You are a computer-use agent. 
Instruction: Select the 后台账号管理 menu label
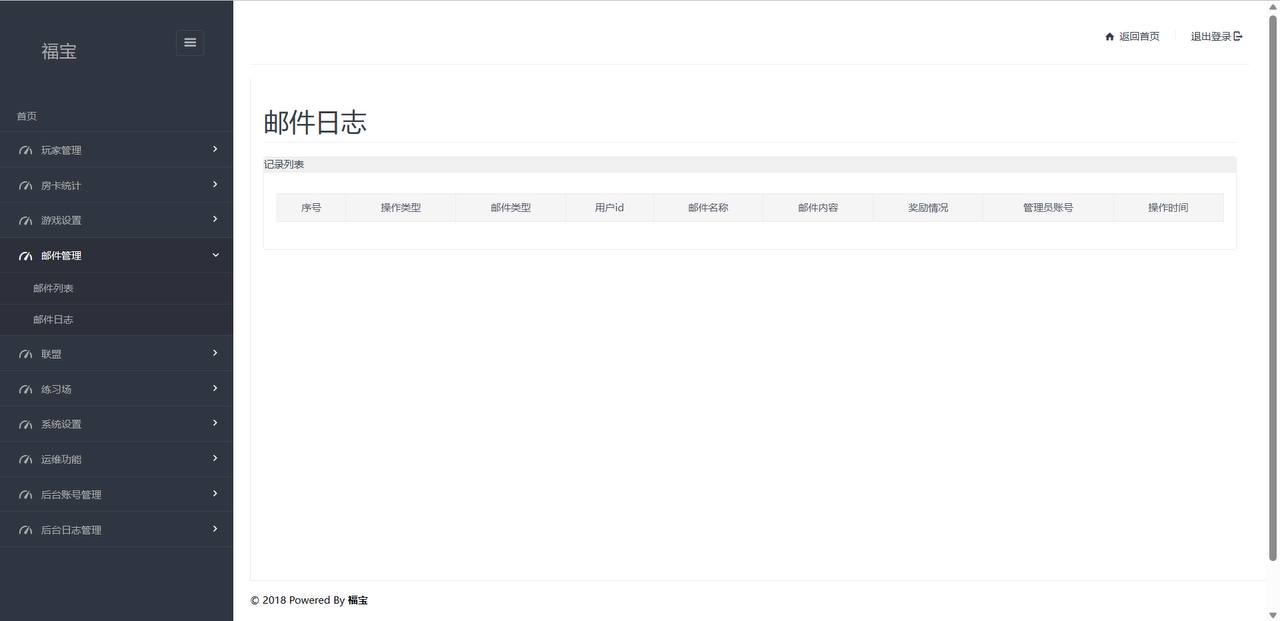(x=71, y=495)
